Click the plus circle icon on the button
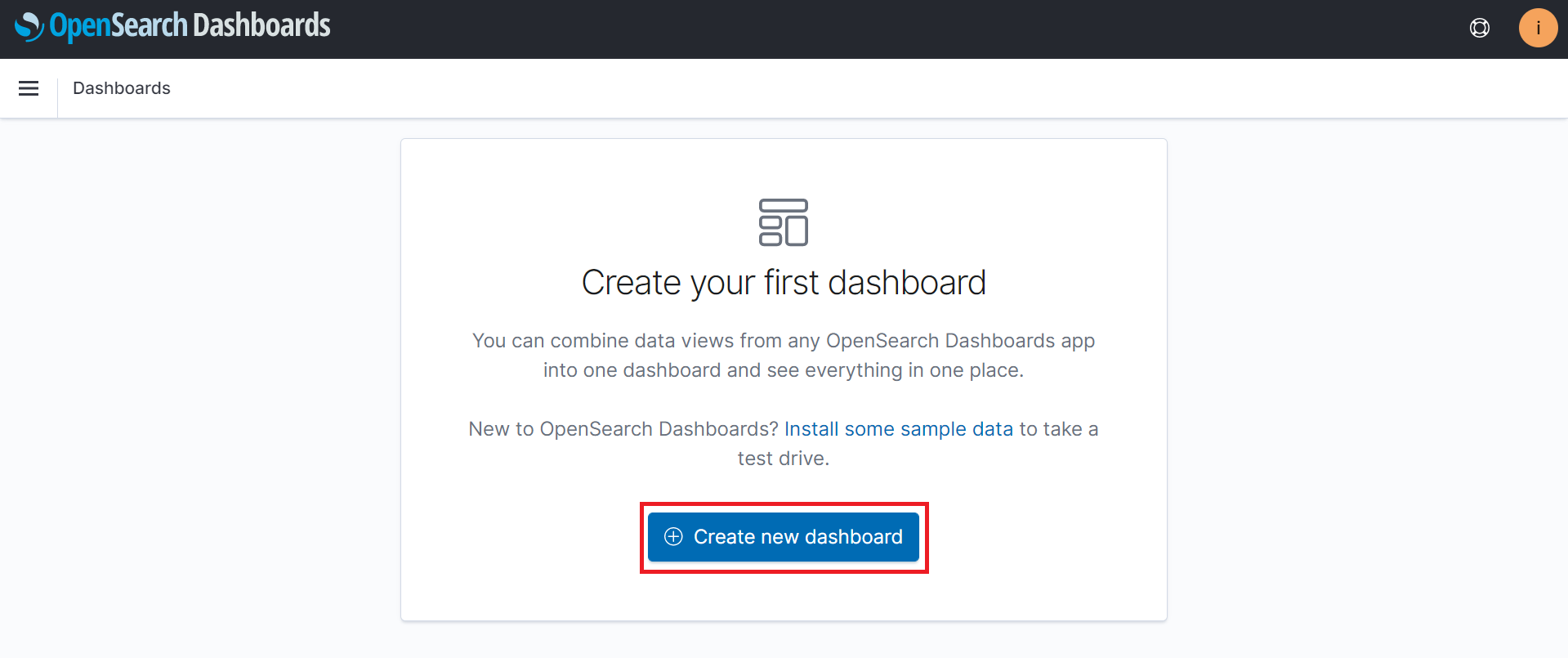Screen dimensions: 1568x658 [673, 536]
